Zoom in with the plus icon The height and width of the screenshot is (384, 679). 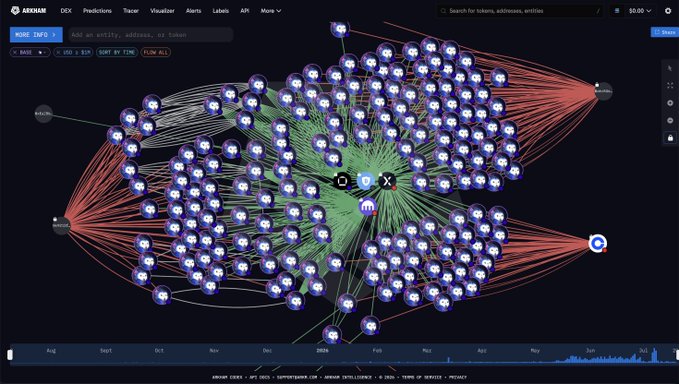[670, 103]
